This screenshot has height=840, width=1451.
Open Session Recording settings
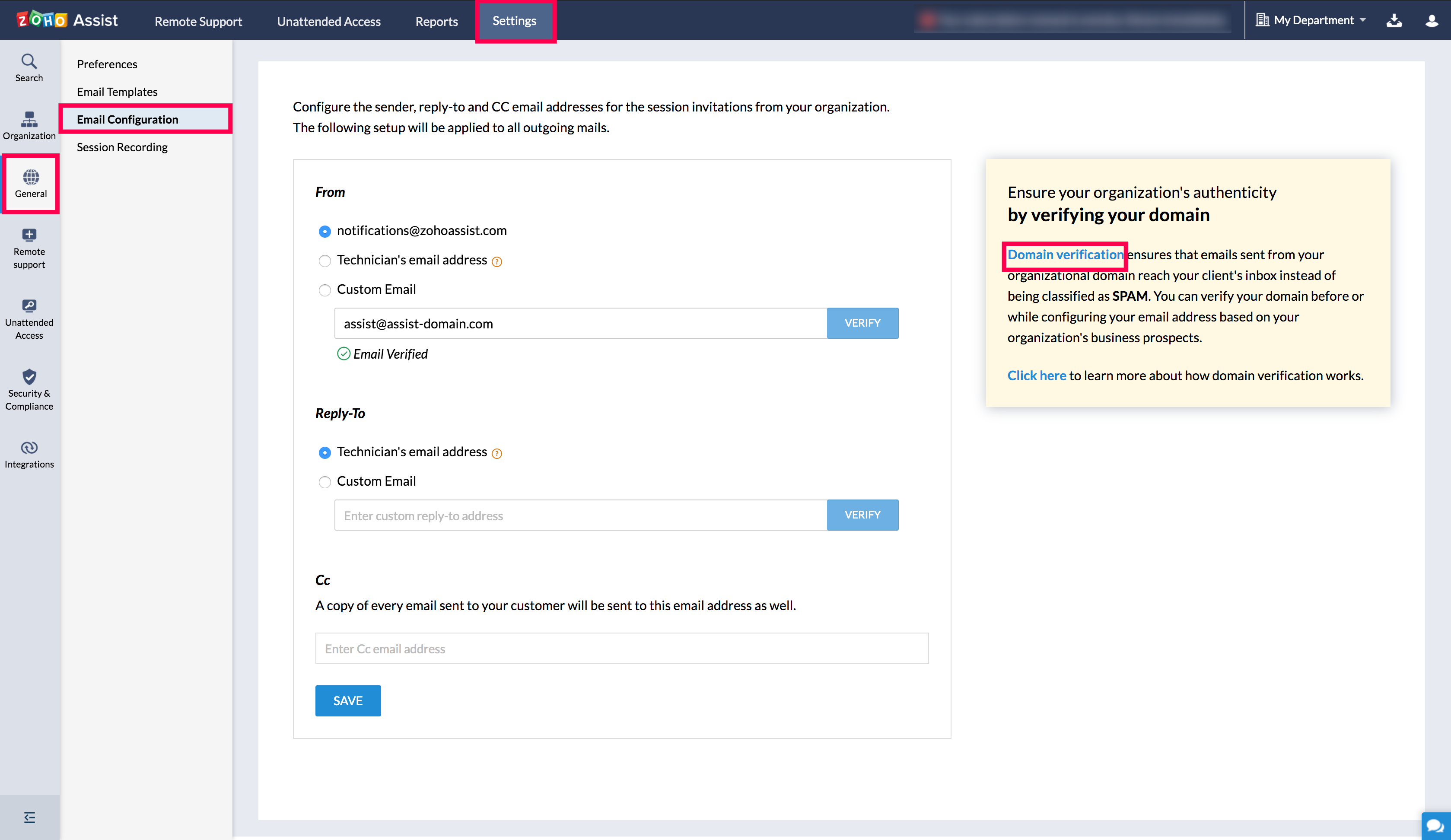[122, 147]
